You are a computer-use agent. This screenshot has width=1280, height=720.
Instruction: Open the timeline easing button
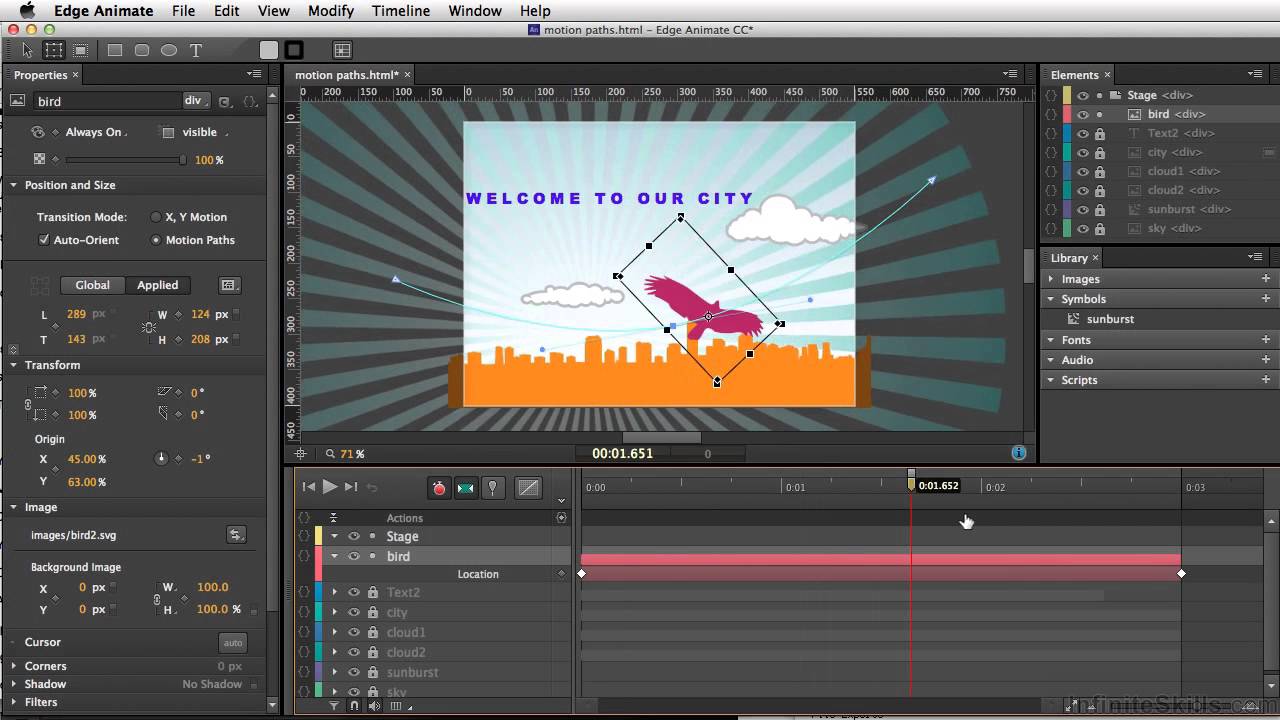(x=528, y=488)
